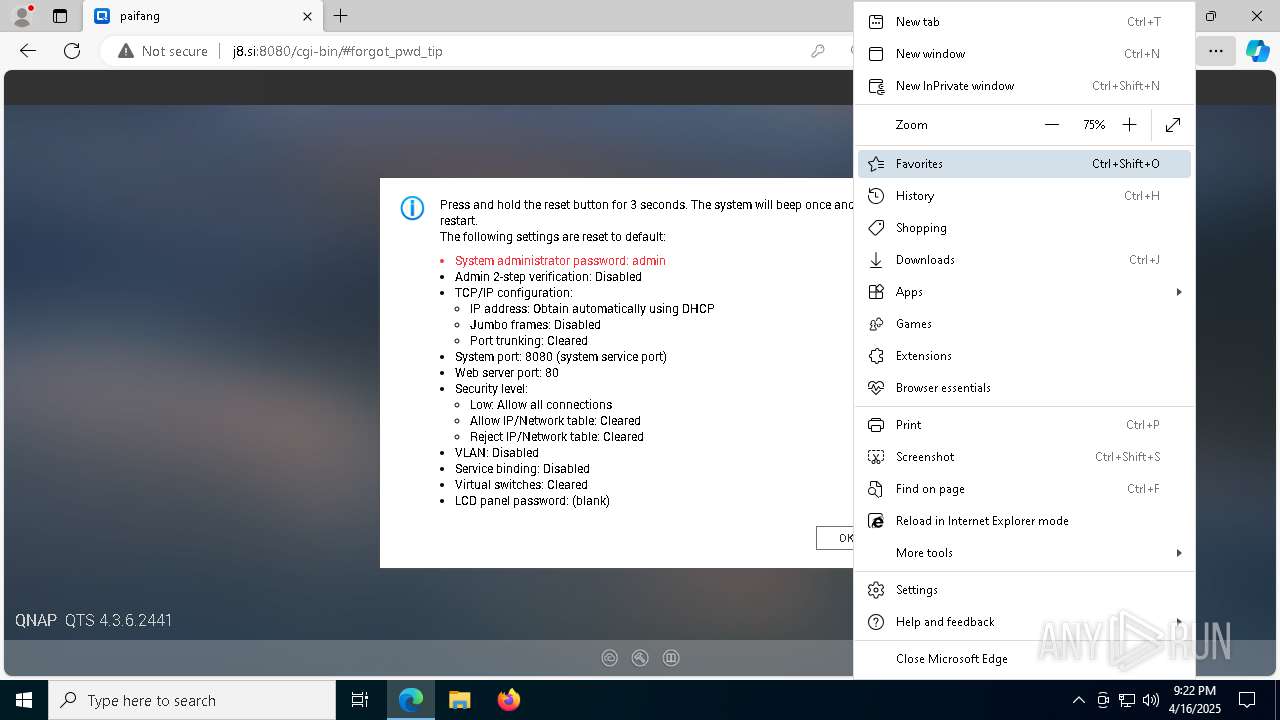1280x720 pixels.
Task: Choose Print from the menu
Action: point(1024,425)
